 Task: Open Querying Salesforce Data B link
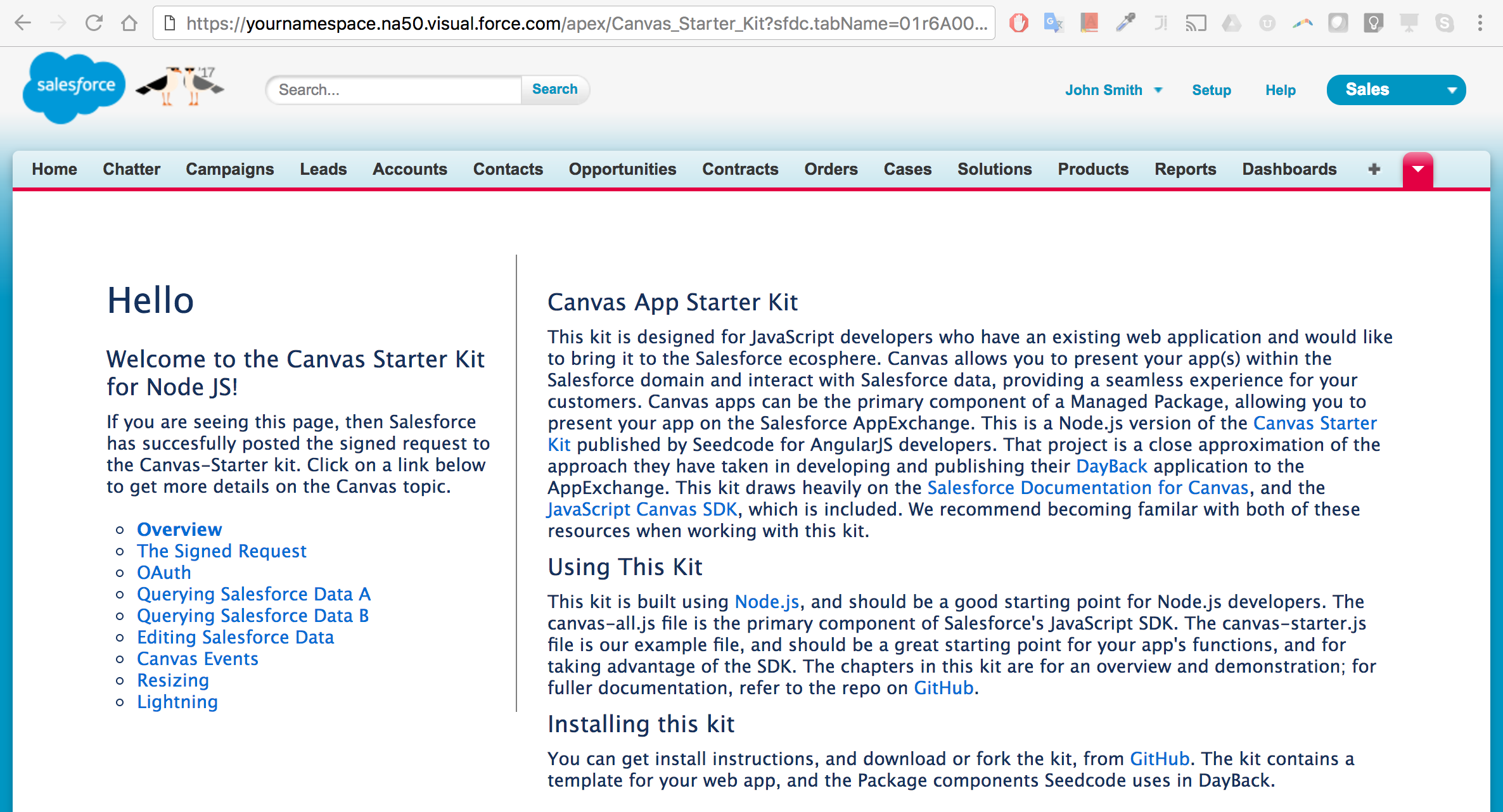pos(253,616)
